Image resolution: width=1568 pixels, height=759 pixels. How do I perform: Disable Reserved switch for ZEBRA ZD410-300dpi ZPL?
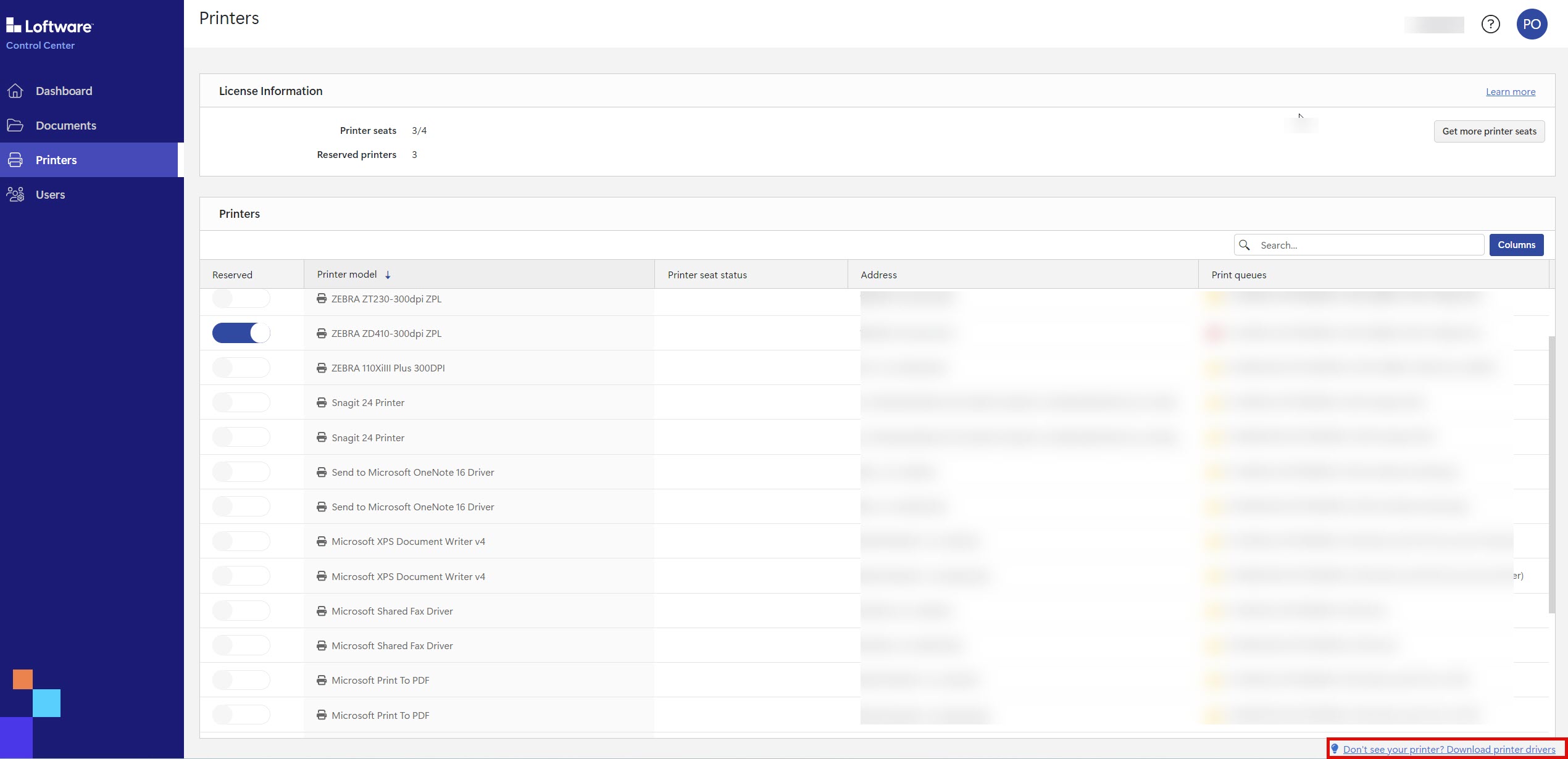pos(241,333)
